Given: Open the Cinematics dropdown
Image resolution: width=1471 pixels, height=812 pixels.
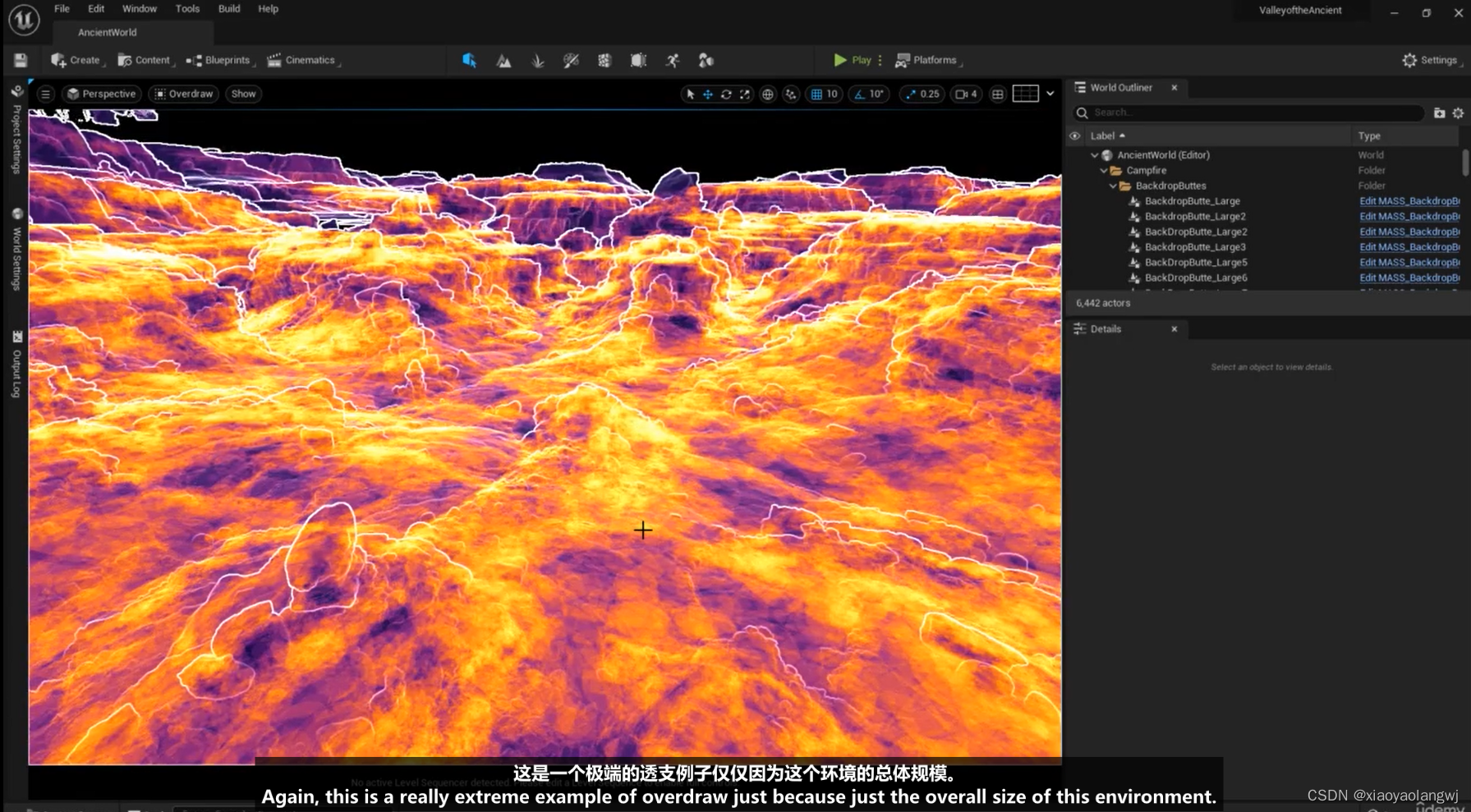Looking at the screenshot, I should 303,61.
